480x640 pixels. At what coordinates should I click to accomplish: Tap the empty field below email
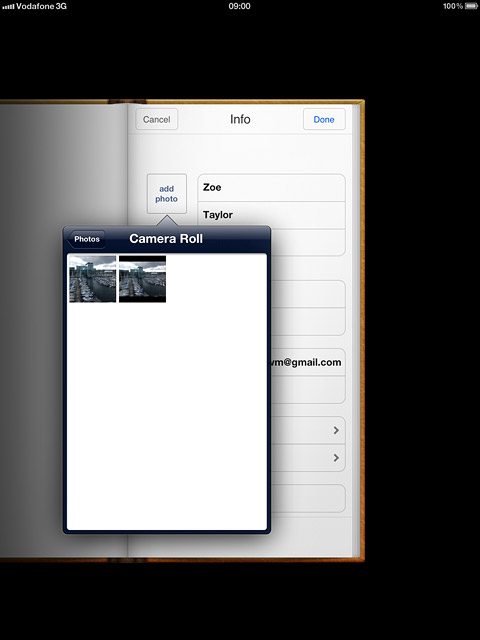click(x=308, y=389)
